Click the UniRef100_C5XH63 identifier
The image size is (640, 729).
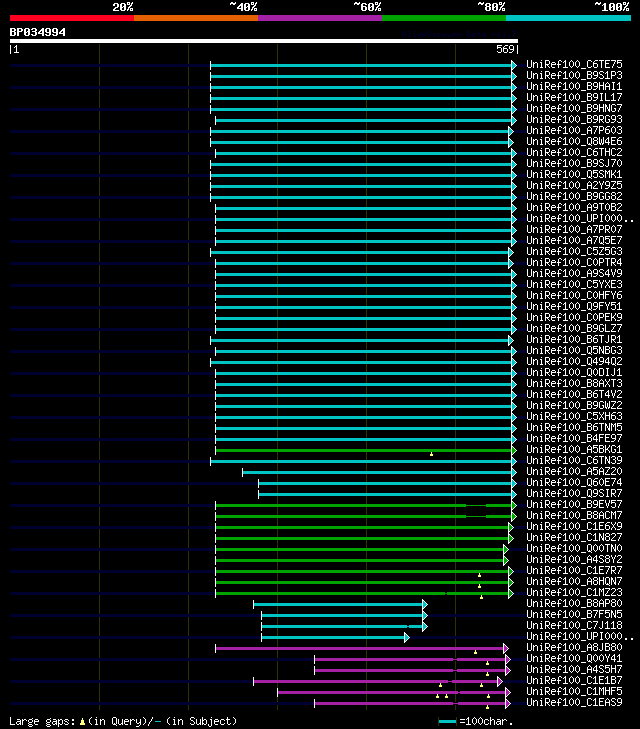tap(574, 417)
